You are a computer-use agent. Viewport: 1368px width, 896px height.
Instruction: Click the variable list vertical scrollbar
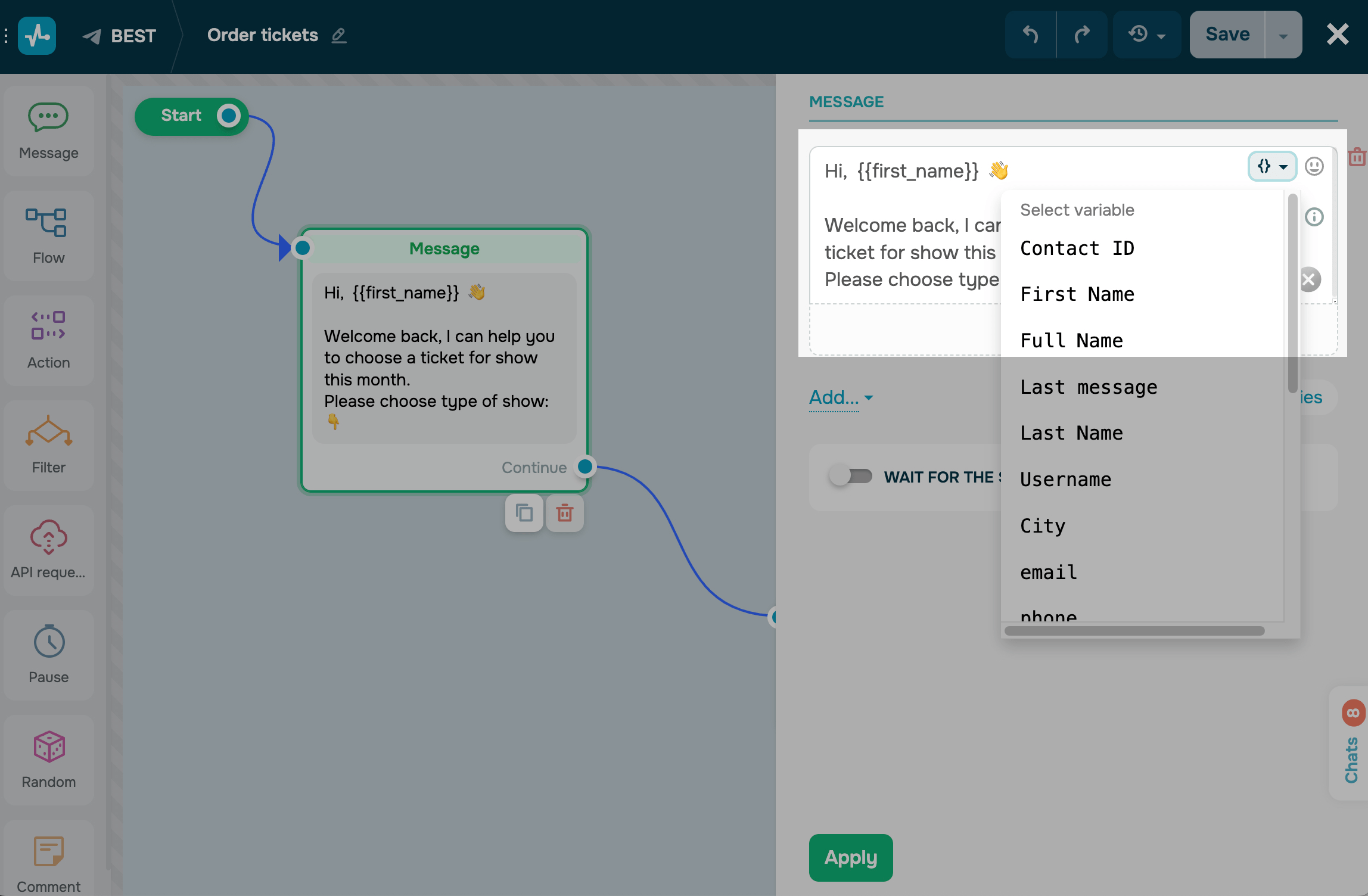click(1292, 293)
